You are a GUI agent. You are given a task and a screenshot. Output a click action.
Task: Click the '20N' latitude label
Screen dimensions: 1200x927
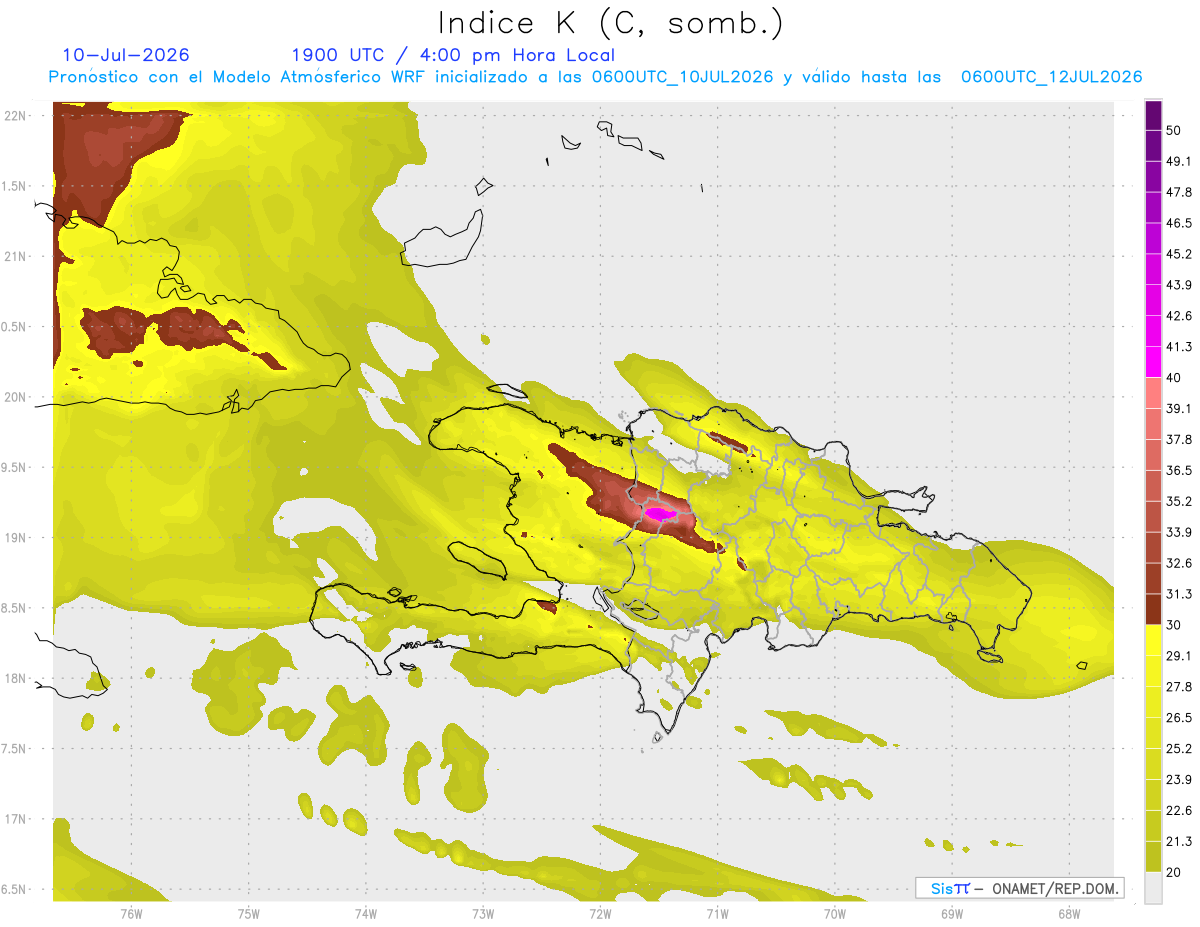point(16,397)
